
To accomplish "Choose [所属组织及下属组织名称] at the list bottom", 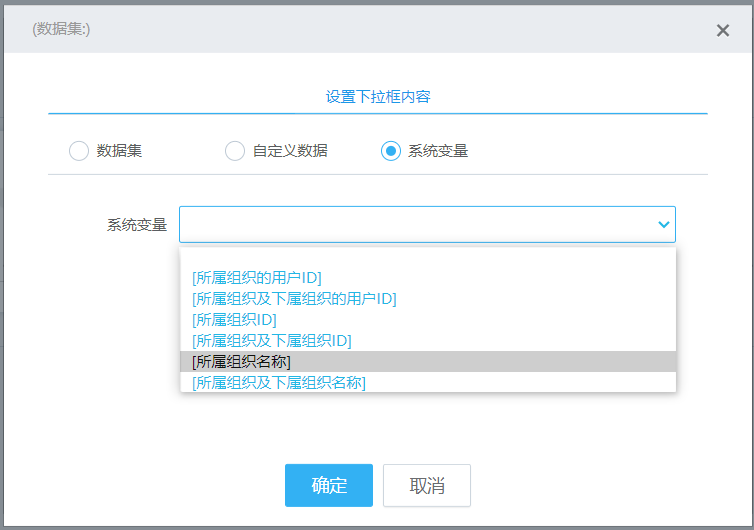I will pyautogui.click(x=279, y=382).
